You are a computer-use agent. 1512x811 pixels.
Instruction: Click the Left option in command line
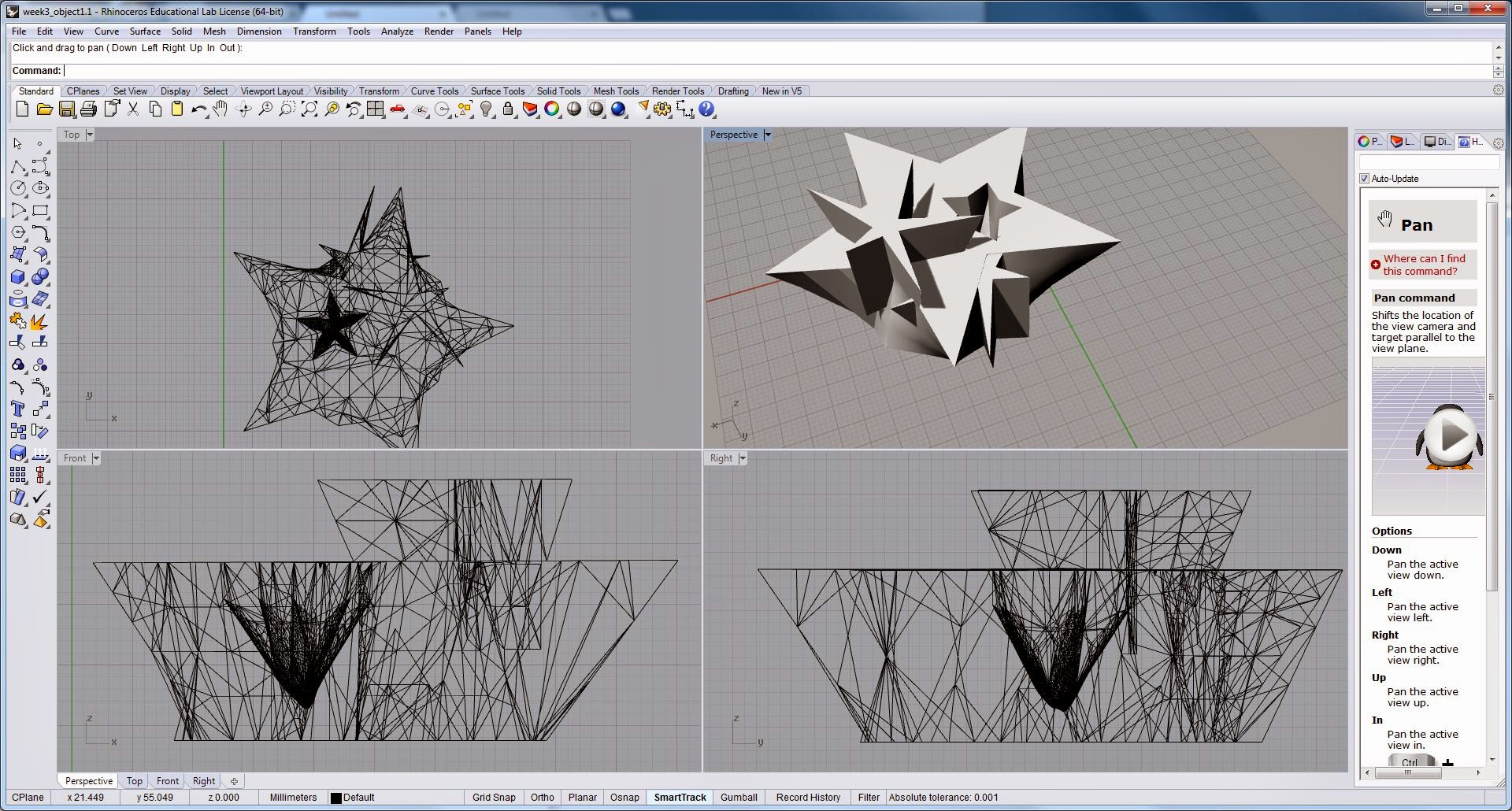point(150,48)
